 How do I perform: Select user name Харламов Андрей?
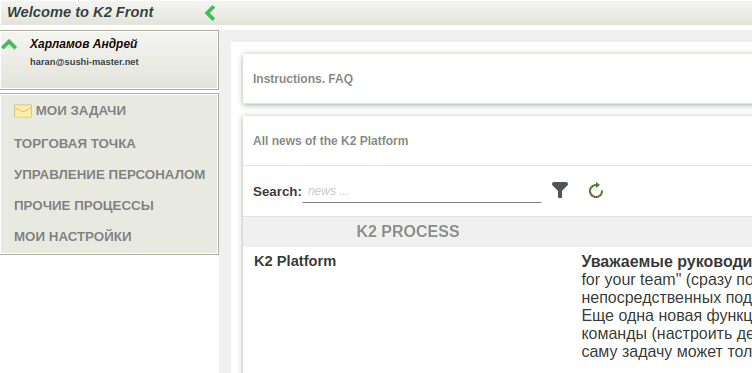[x=83, y=44]
